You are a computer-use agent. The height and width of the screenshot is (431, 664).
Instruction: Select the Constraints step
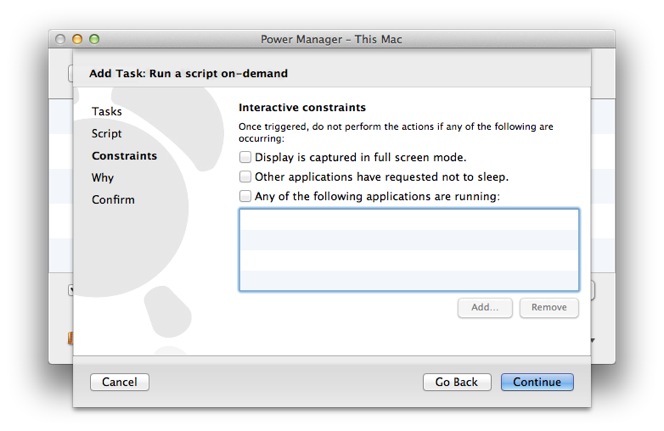click(x=124, y=156)
